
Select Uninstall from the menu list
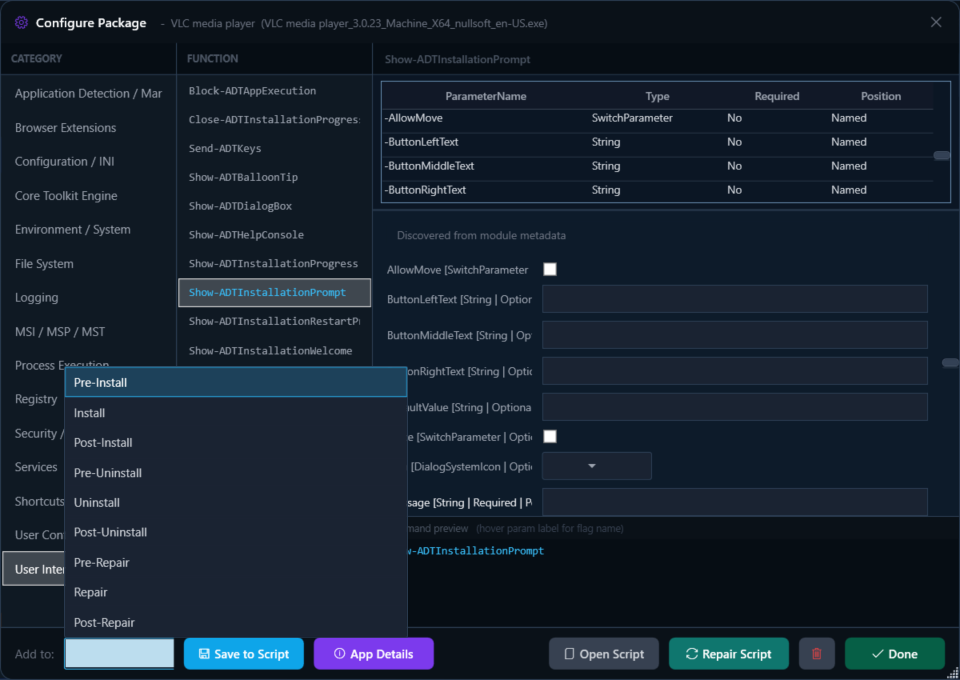click(97, 502)
